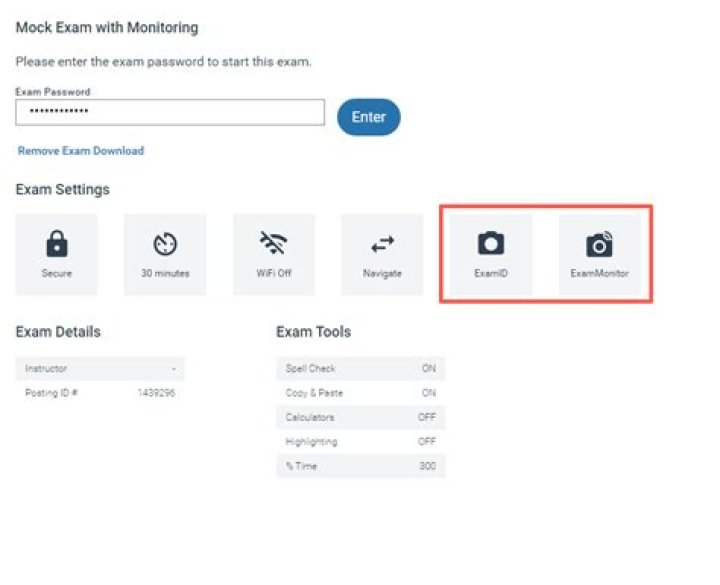
Task: Click the Secure padlock icon
Action: pyautogui.click(x=57, y=244)
